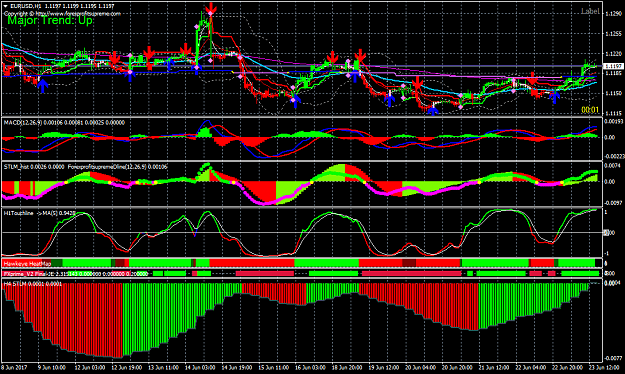This screenshot has width=625, height=374.
Task: Click the '19 Jun 12:00' time label
Action: click(384, 367)
